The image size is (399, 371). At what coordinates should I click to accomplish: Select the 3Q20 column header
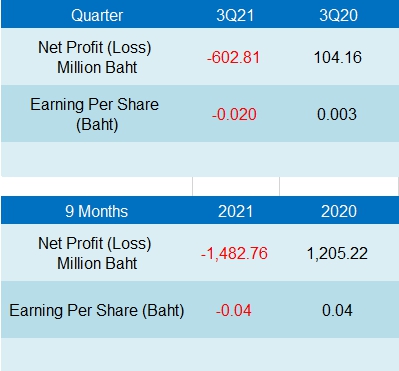[x=339, y=15]
